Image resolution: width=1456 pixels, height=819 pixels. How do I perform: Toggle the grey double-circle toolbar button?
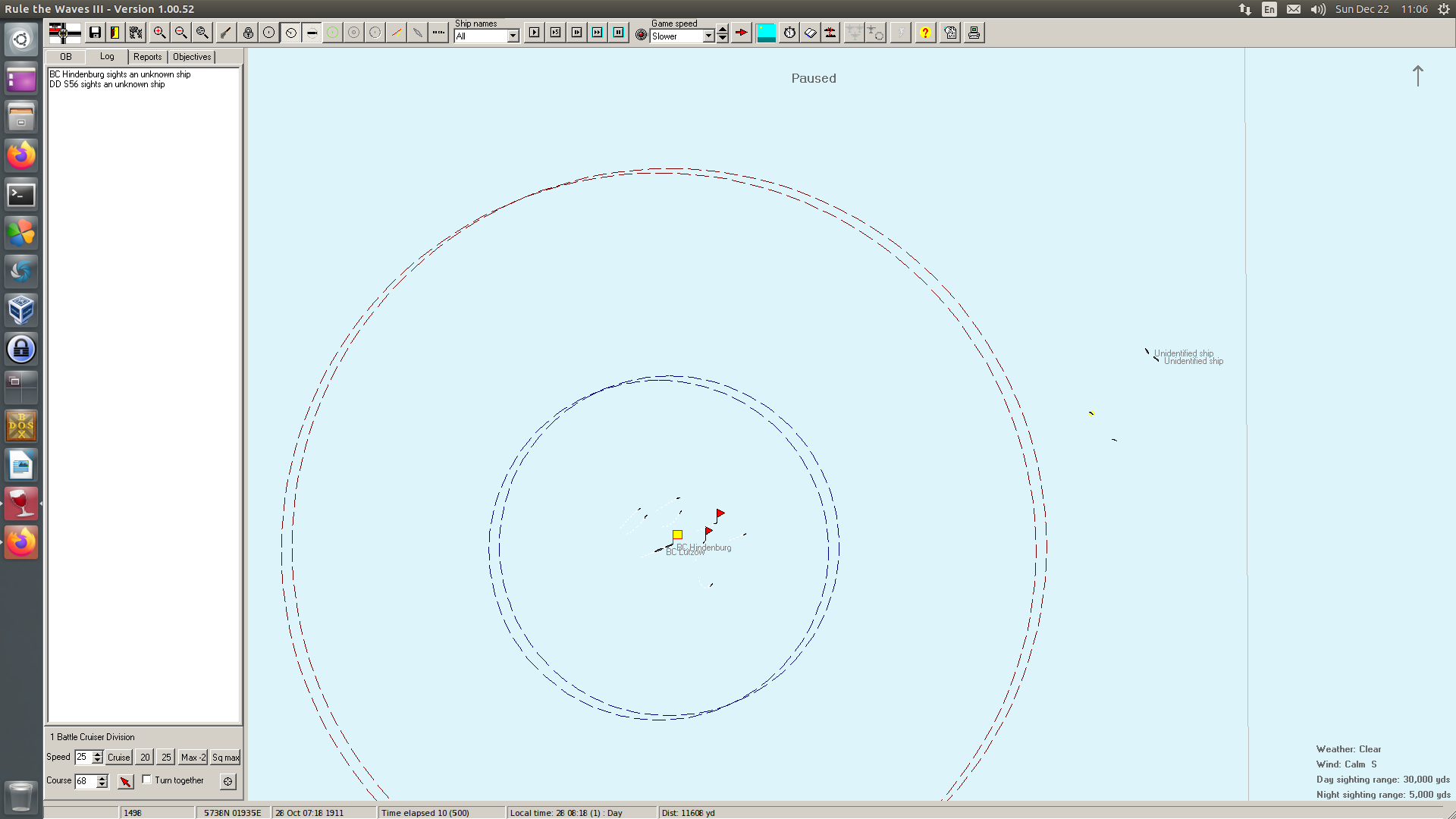point(354,33)
